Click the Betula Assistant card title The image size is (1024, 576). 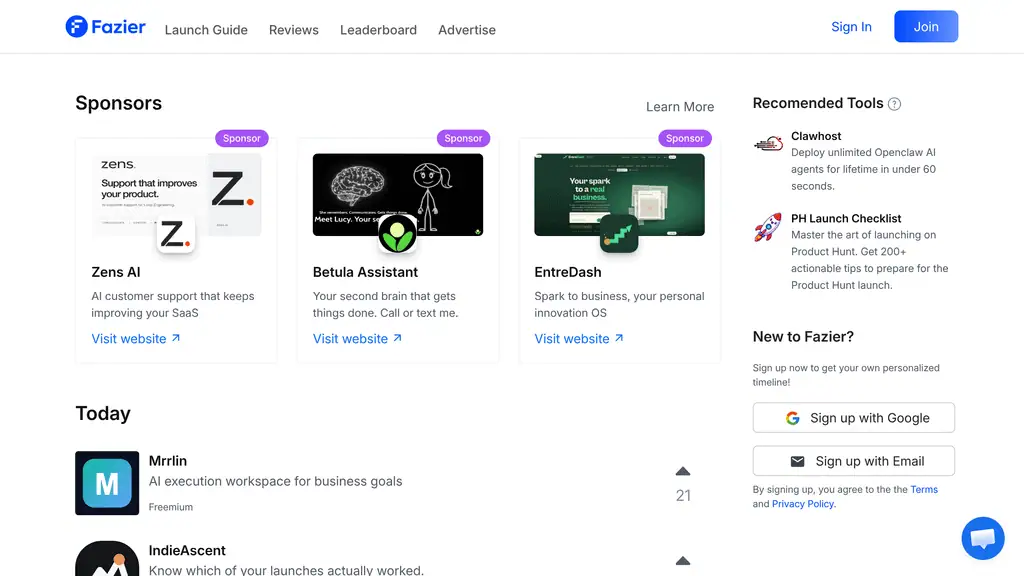pyautogui.click(x=365, y=272)
